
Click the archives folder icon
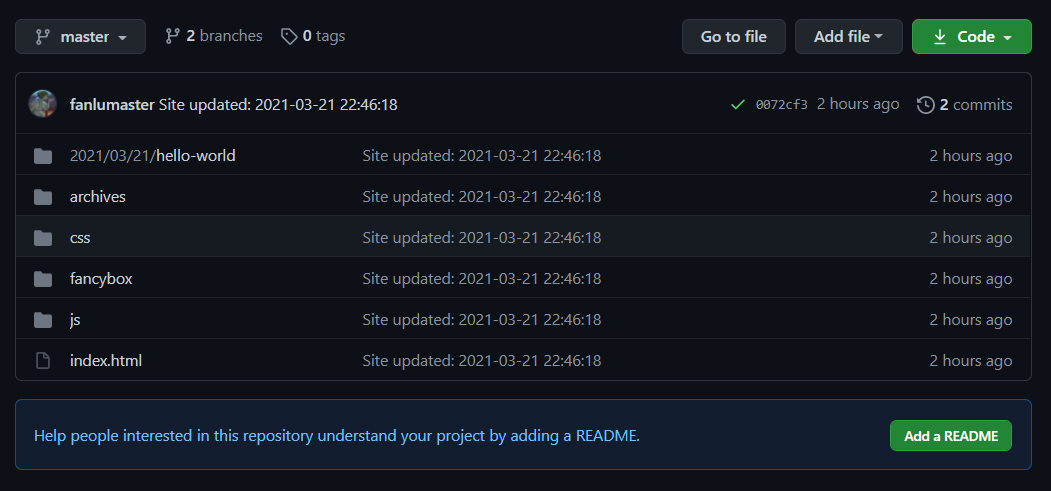[x=43, y=197]
